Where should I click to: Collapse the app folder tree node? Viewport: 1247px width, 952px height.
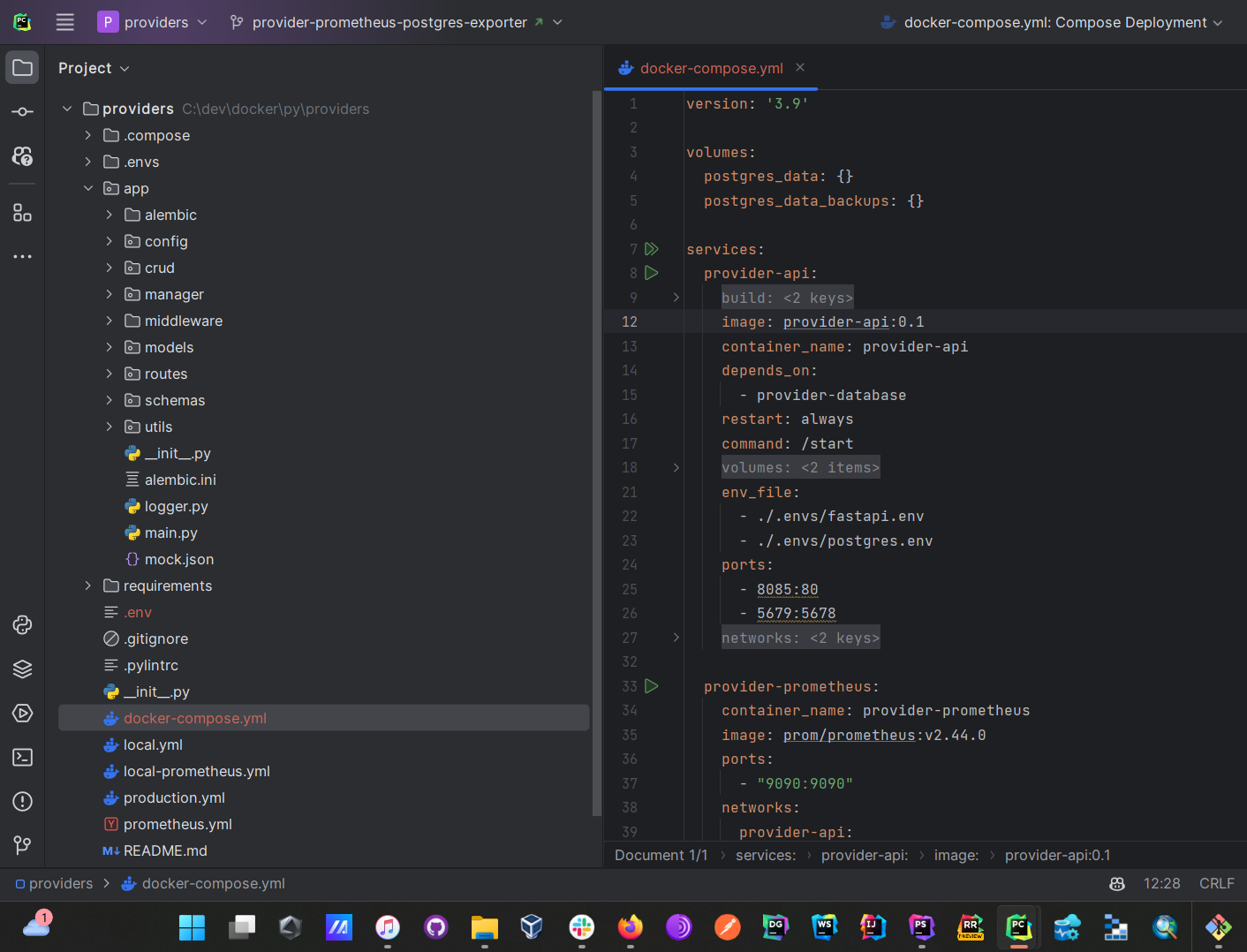tap(88, 188)
